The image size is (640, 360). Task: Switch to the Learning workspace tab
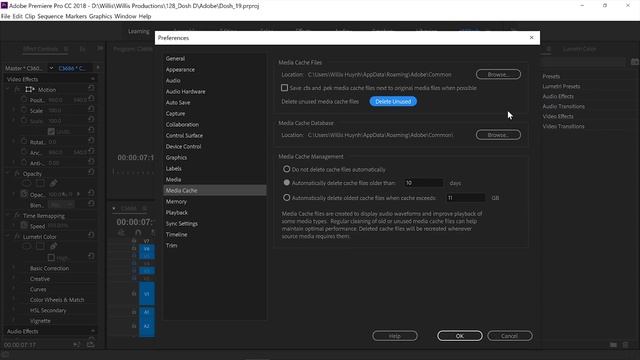point(139,31)
